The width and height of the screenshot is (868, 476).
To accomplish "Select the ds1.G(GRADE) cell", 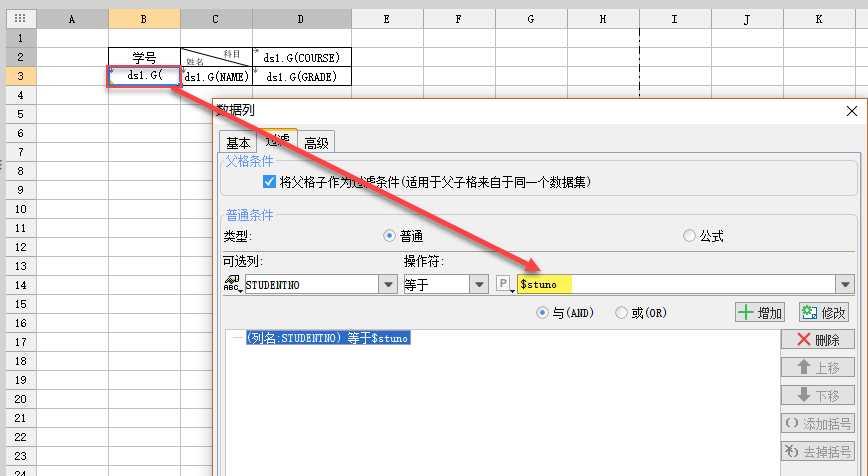I will point(302,76).
